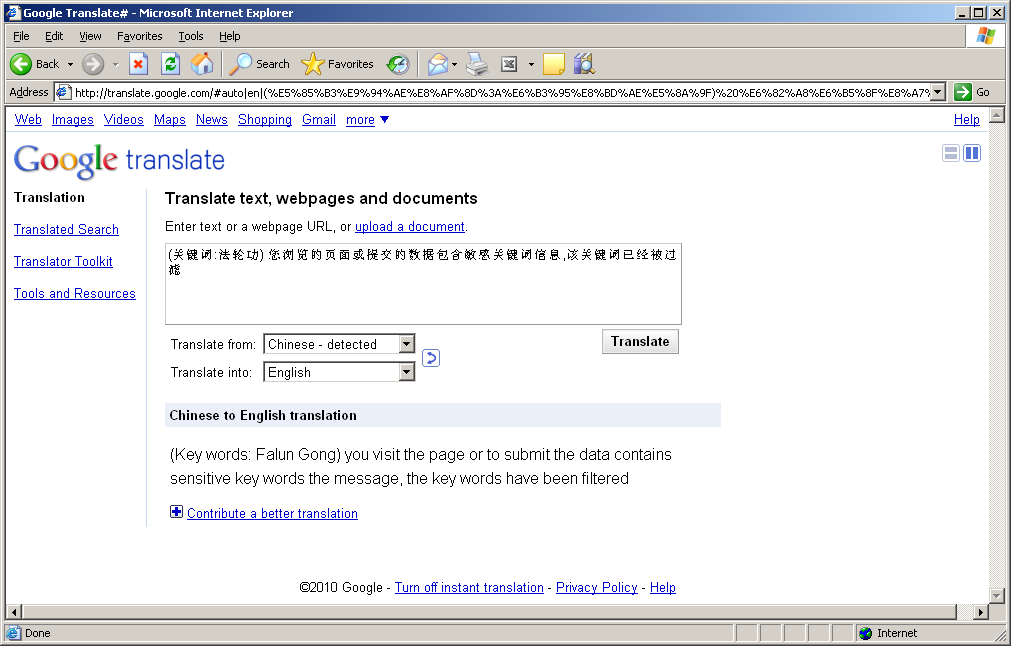Click the Go button next to address bar
This screenshot has width=1011, height=646.
[972, 92]
